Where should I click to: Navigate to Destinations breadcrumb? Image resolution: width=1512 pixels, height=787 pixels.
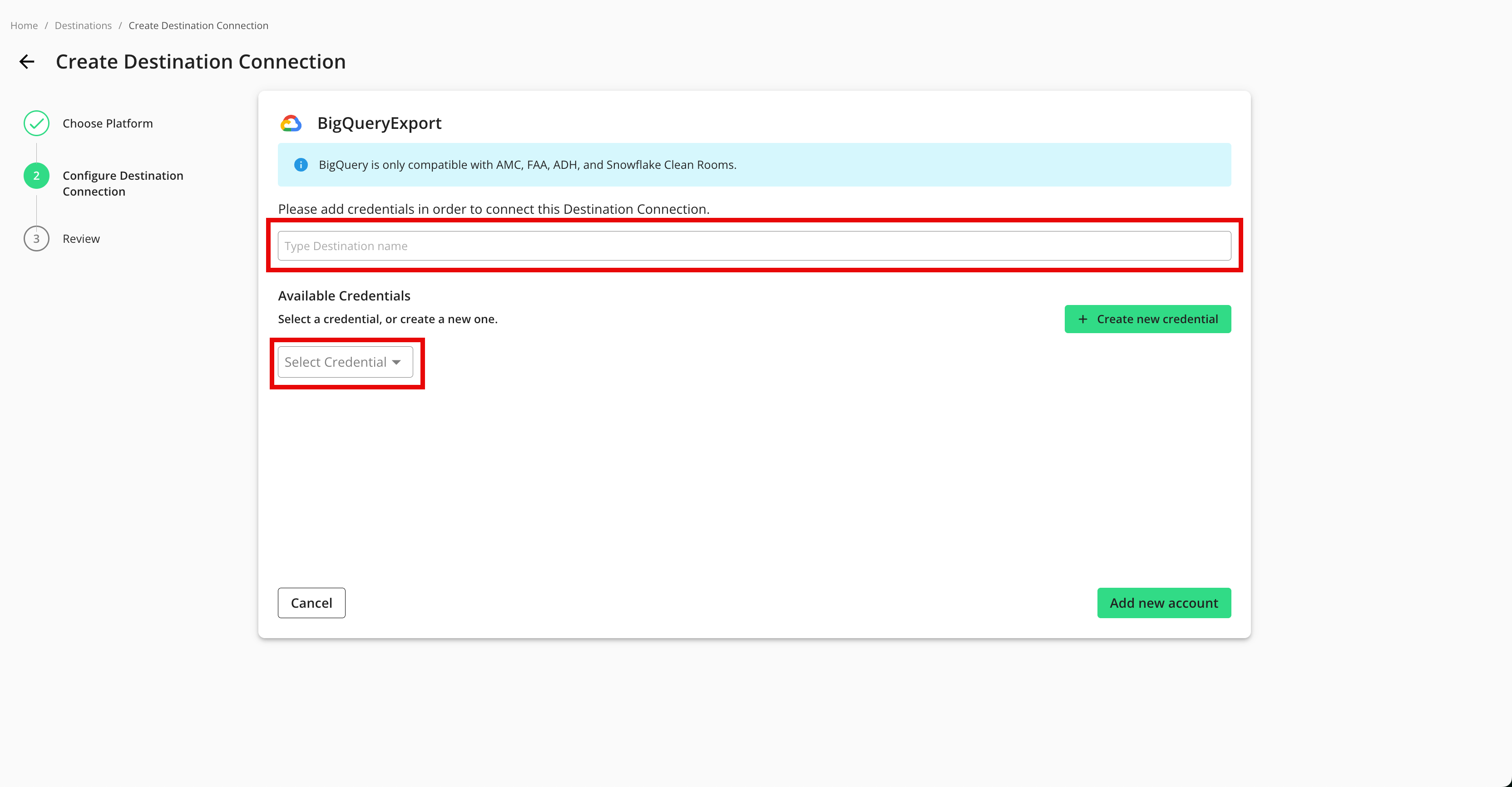coord(83,26)
